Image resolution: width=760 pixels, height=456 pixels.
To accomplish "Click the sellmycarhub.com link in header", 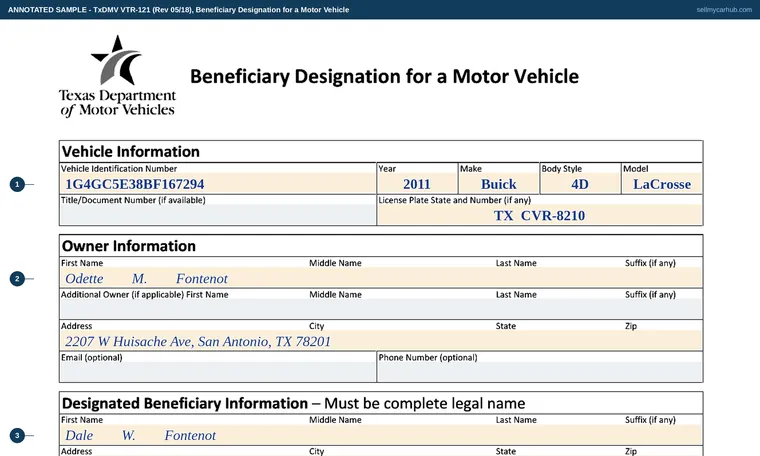I will (x=724, y=10).
